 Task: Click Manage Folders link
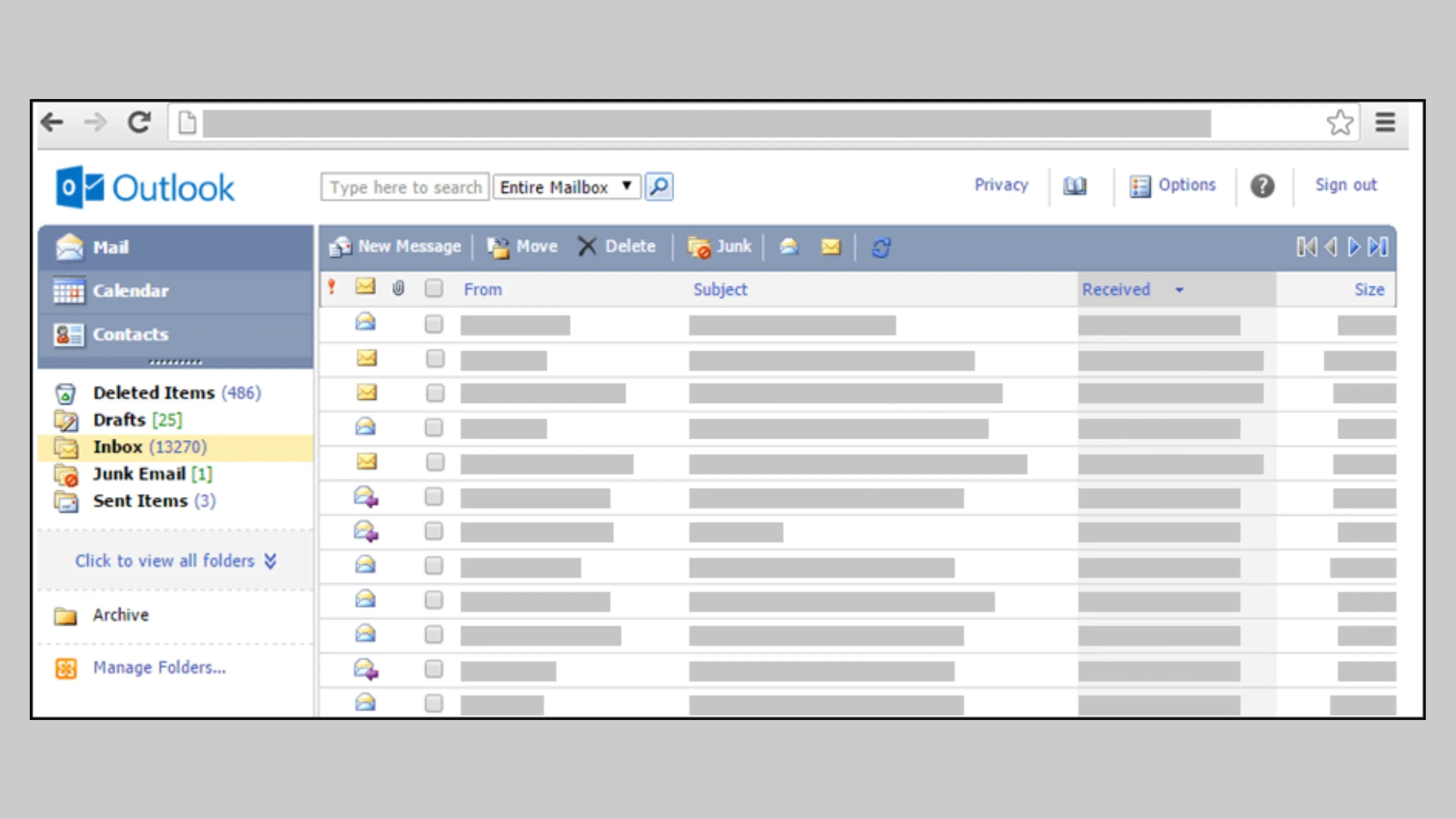coord(159,667)
